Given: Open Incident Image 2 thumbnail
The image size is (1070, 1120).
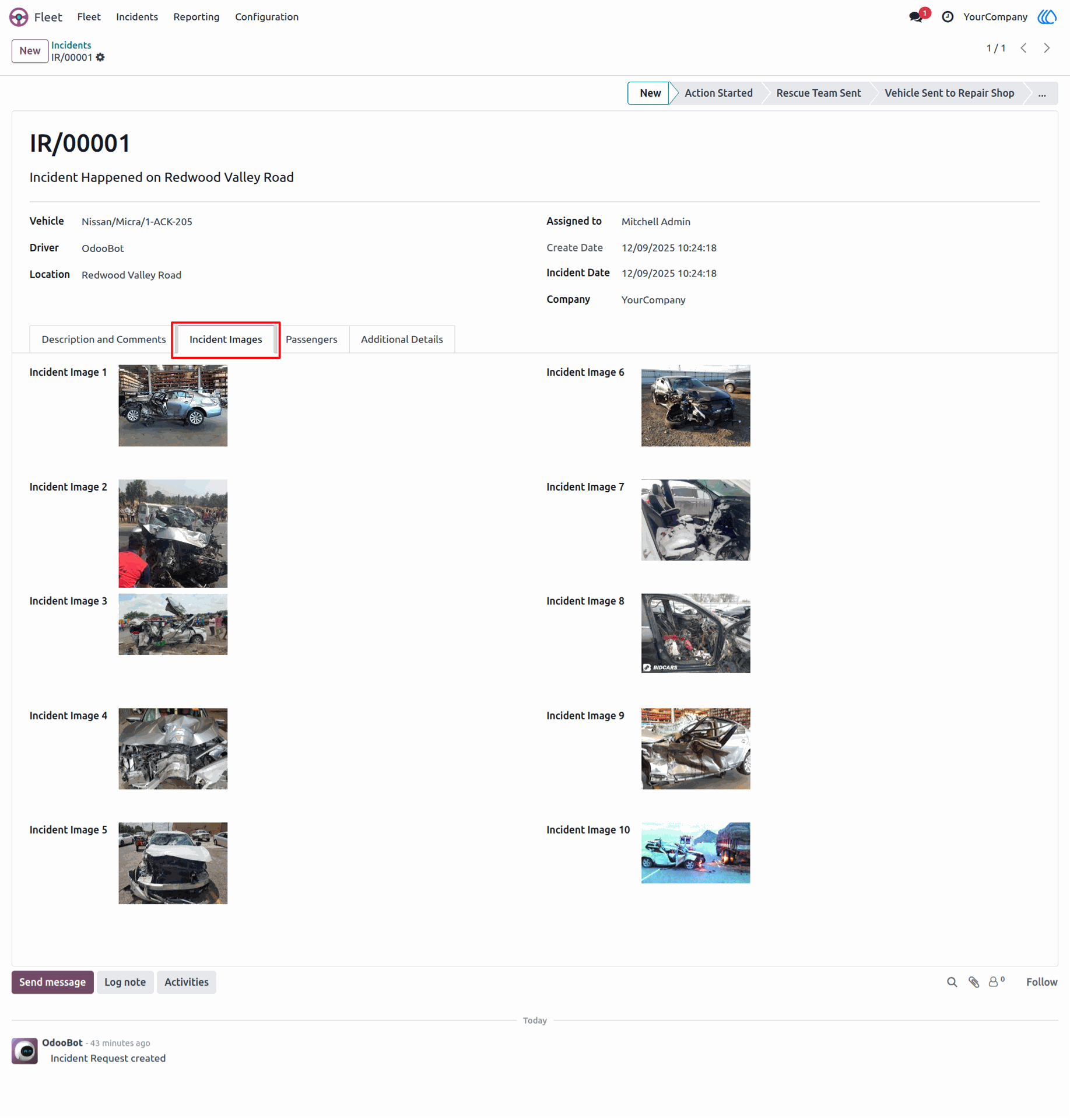Looking at the screenshot, I should pyautogui.click(x=173, y=534).
